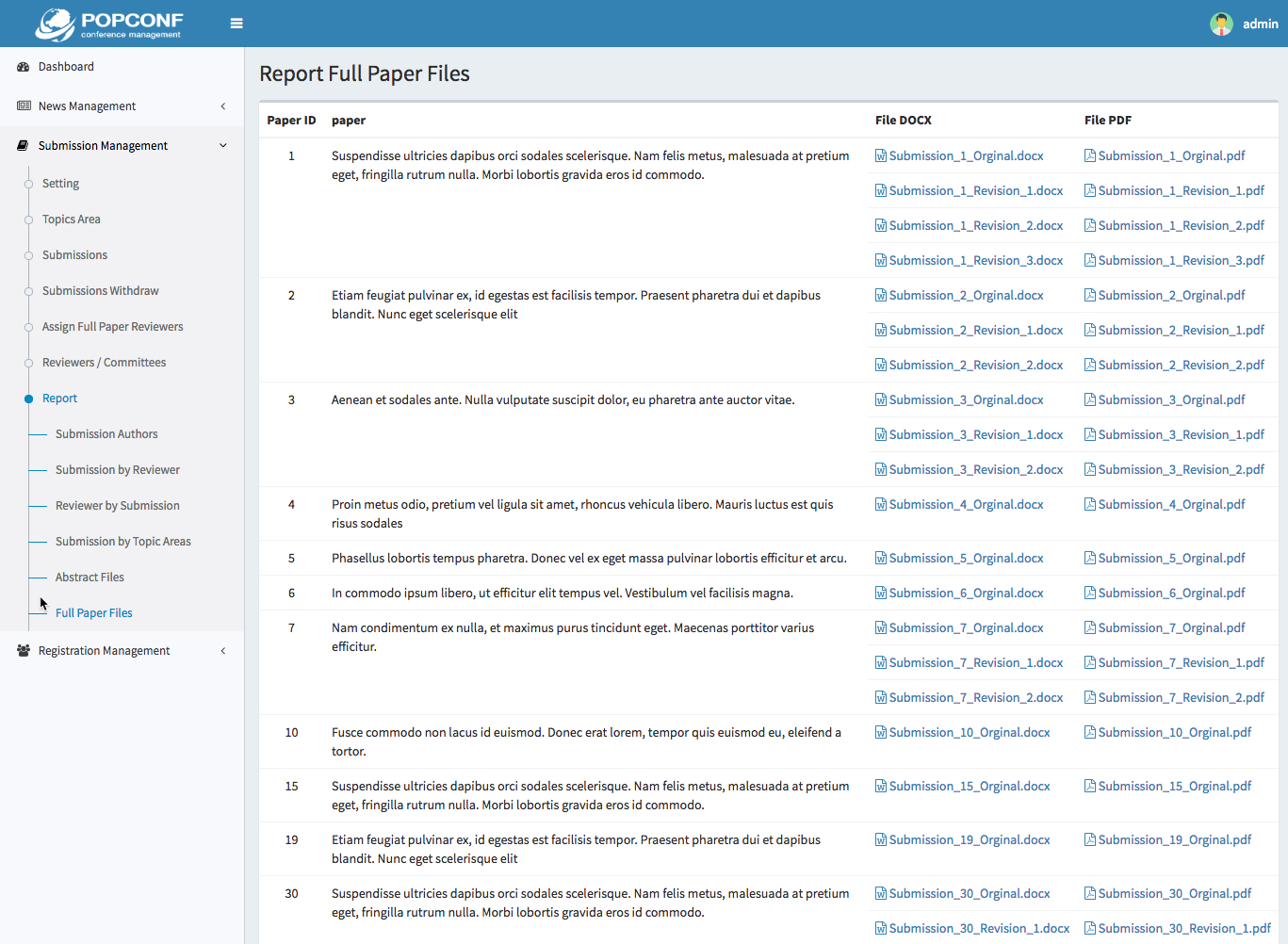
Task: Click the Dashboard gauge icon
Action: [x=24, y=67]
